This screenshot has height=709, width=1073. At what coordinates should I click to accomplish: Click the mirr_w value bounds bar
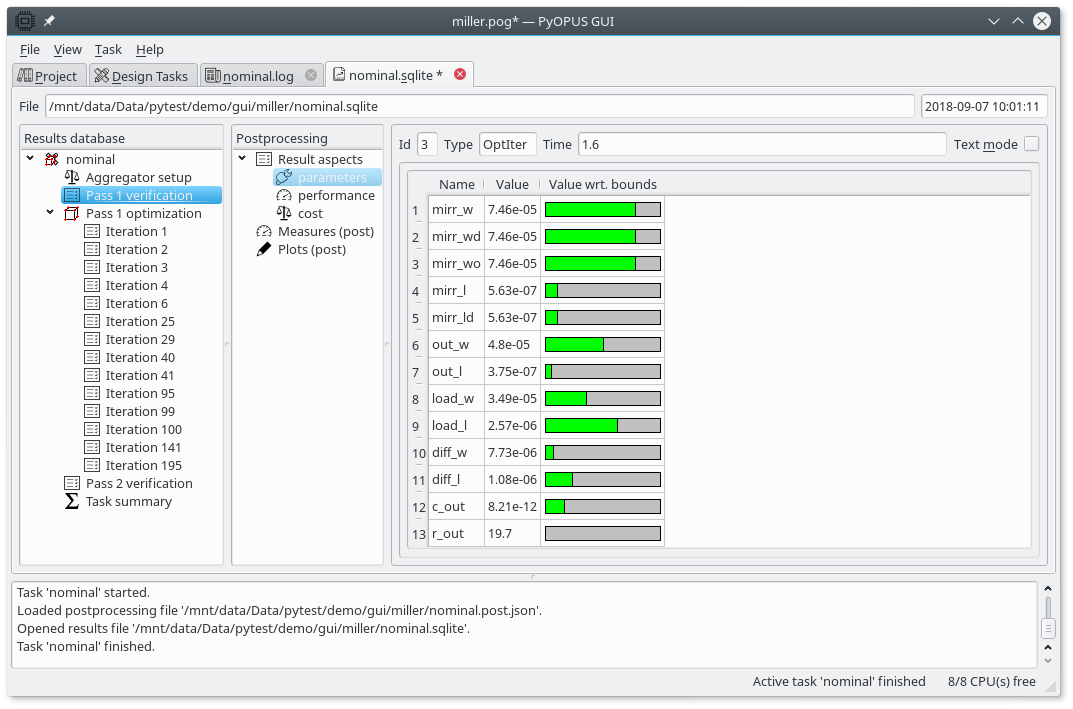tap(602, 210)
